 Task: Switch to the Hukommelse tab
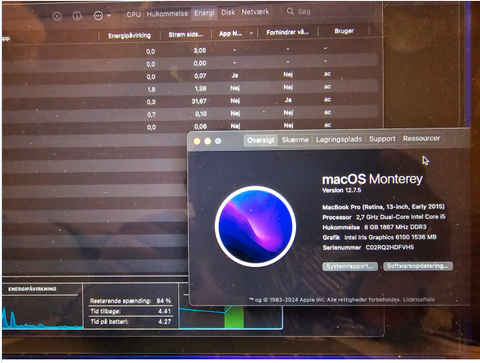click(x=167, y=14)
